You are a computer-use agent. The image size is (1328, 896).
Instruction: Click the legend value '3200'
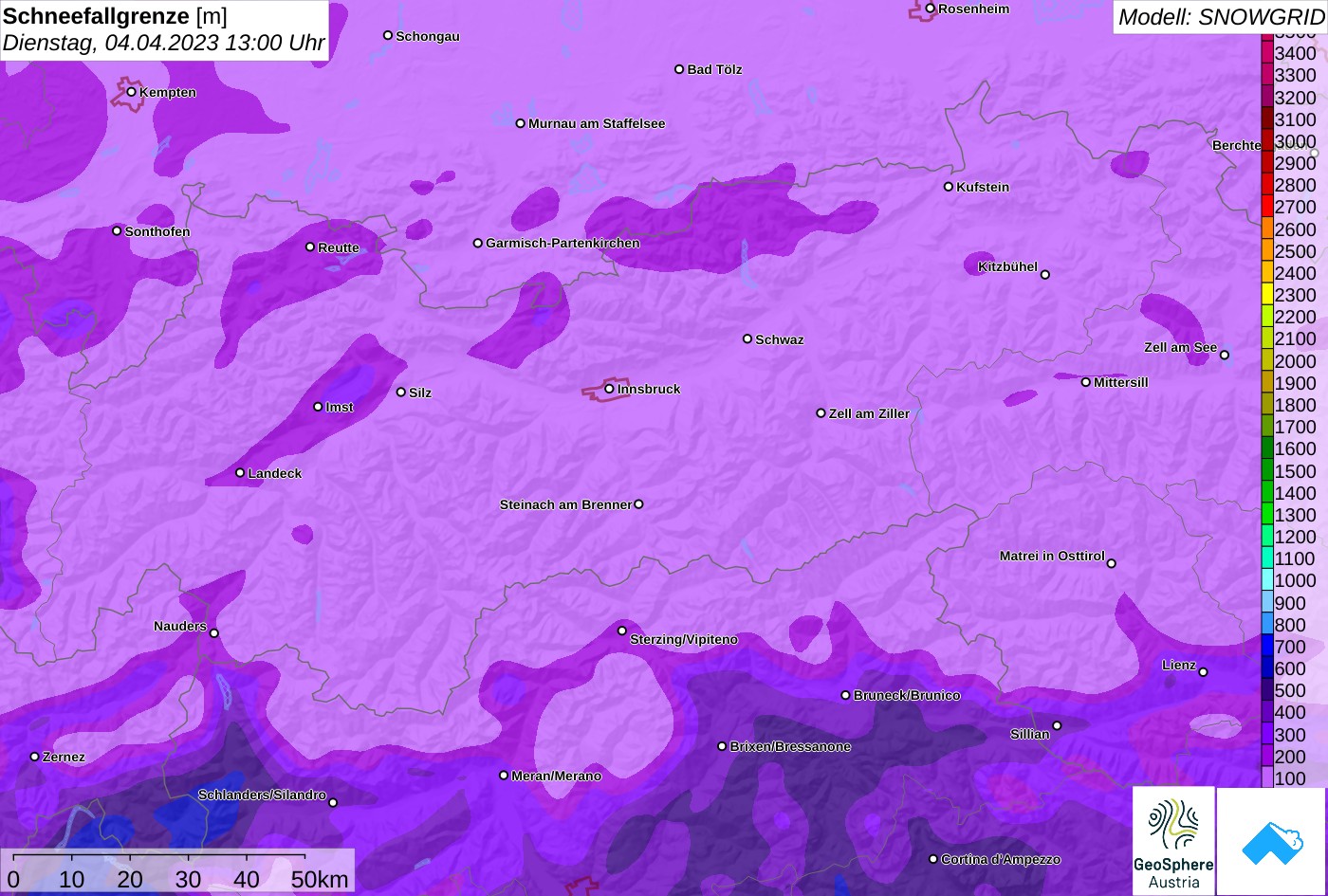coord(1295,98)
